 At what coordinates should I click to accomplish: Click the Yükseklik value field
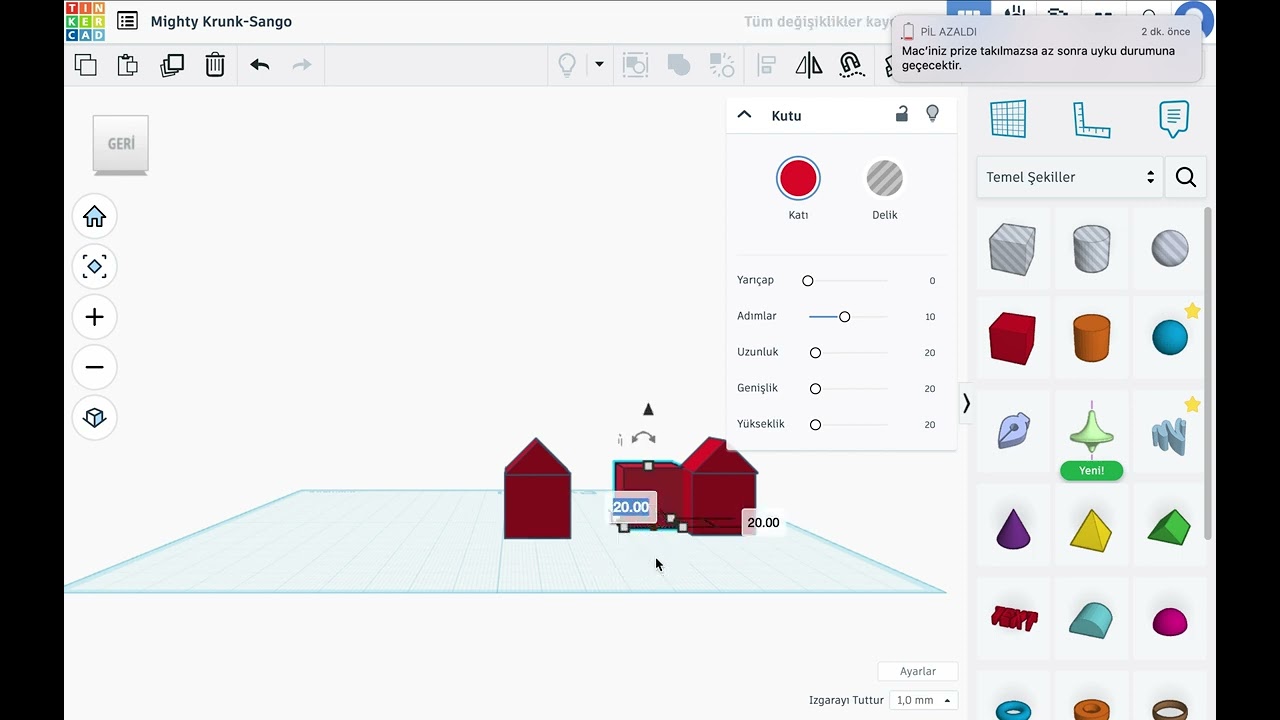click(x=930, y=425)
